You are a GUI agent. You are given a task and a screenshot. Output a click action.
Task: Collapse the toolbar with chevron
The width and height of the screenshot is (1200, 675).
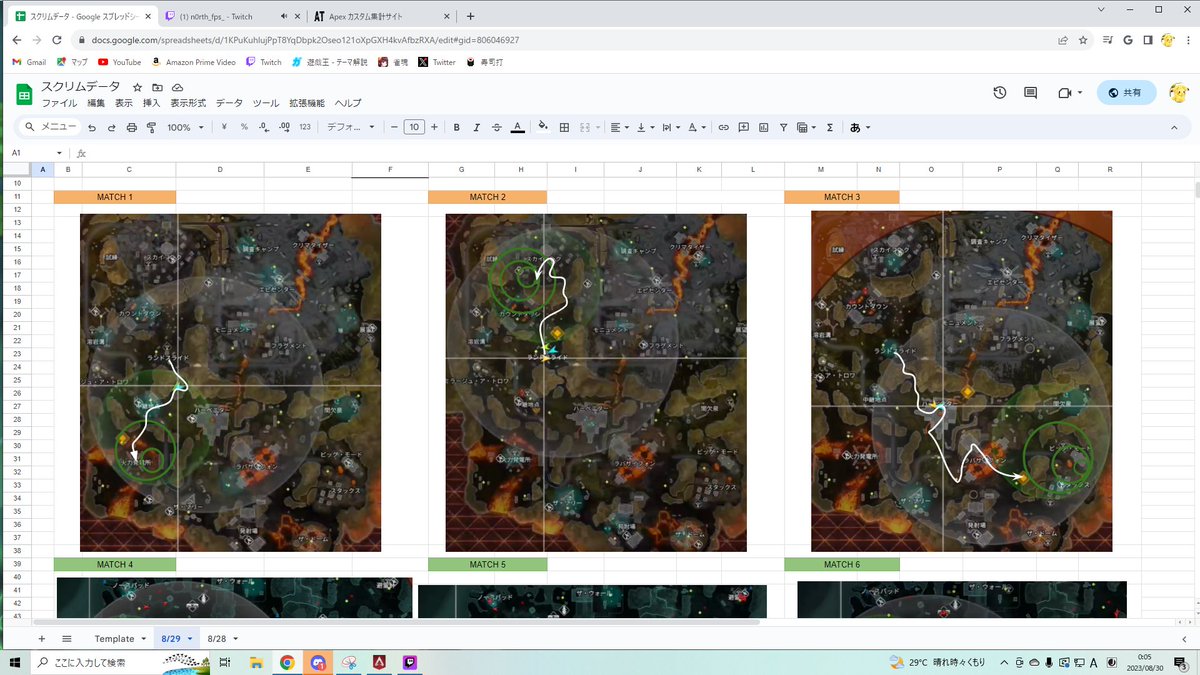click(1175, 127)
